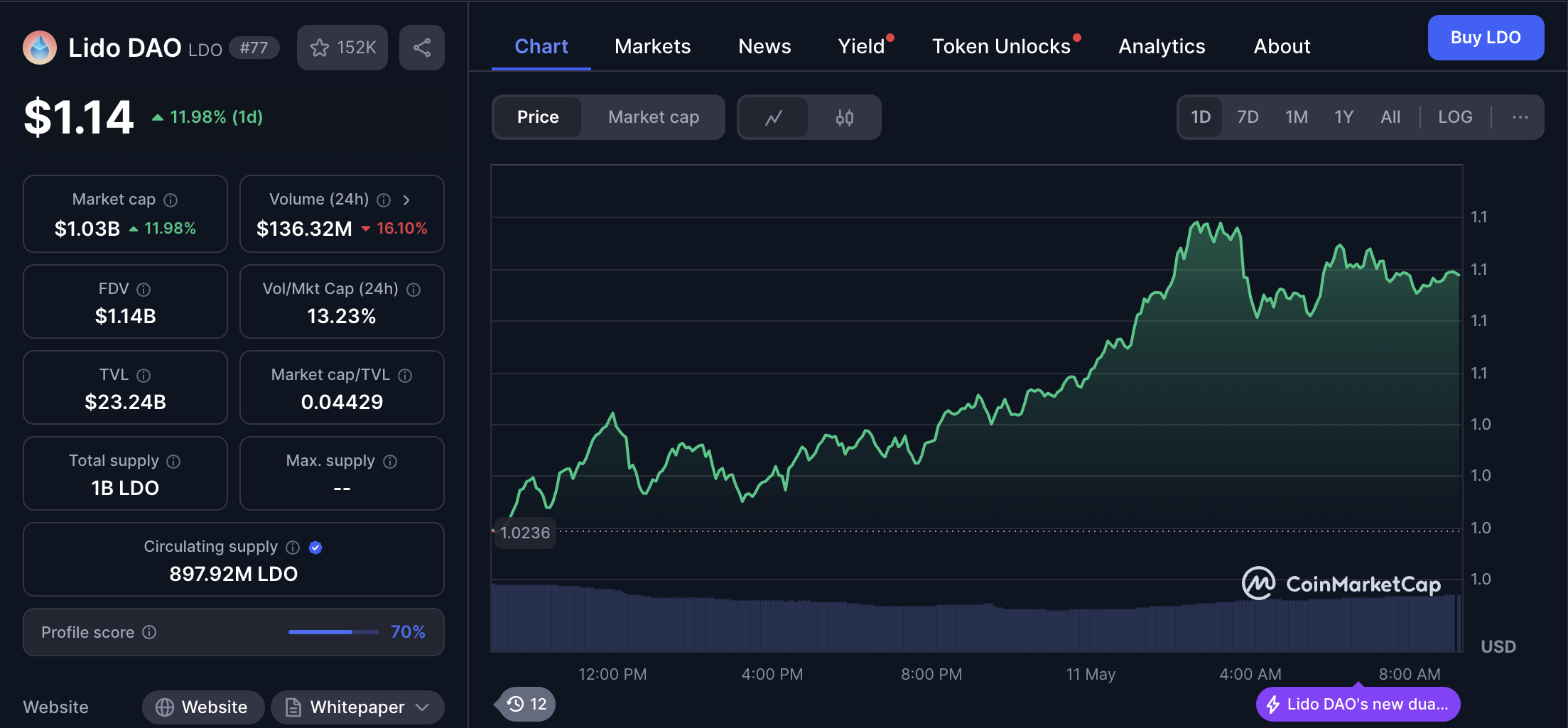This screenshot has height=728, width=1568.
Task: Click the verified circulating supply badge
Action: pos(315,548)
